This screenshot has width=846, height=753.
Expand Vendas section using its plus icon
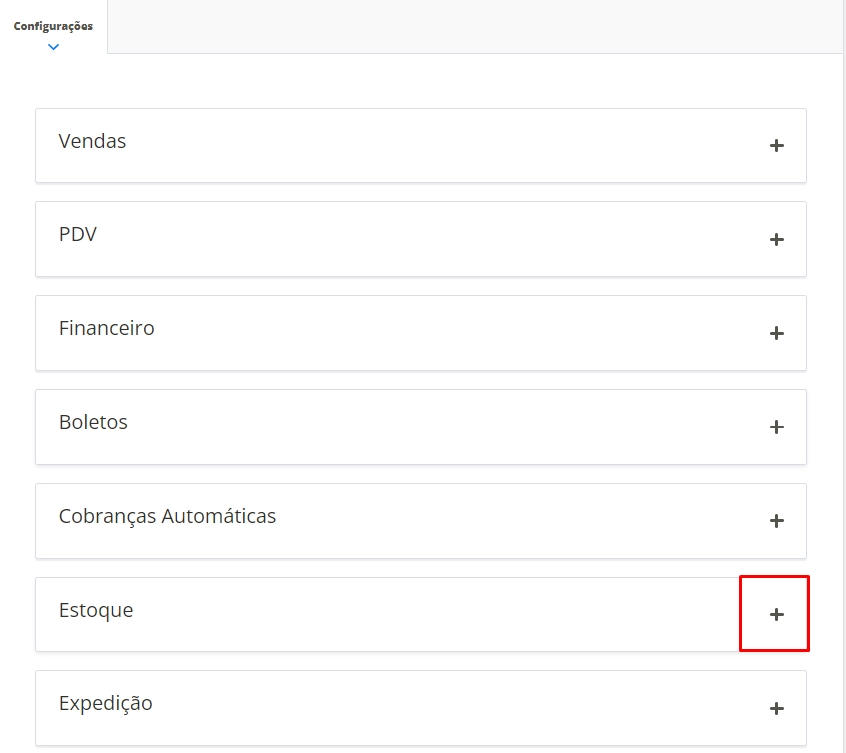coord(776,146)
